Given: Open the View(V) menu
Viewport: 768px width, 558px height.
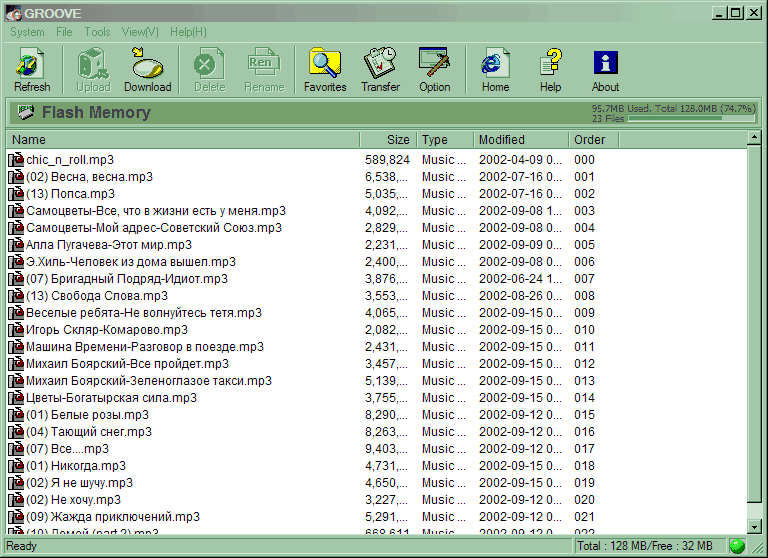Looking at the screenshot, I should pos(140,32).
